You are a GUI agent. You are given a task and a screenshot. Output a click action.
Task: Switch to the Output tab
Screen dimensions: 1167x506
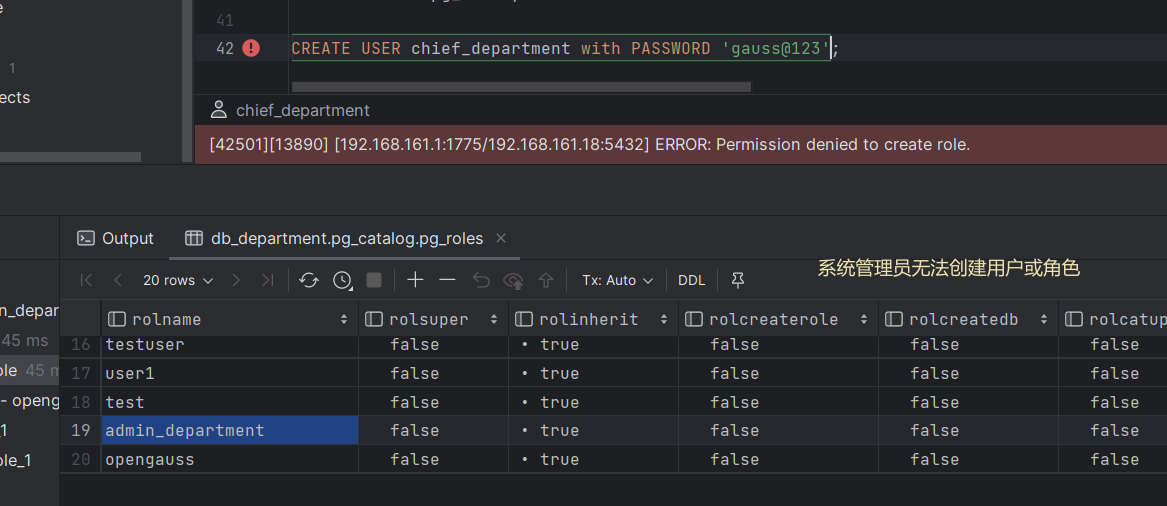pyautogui.click(x=116, y=238)
